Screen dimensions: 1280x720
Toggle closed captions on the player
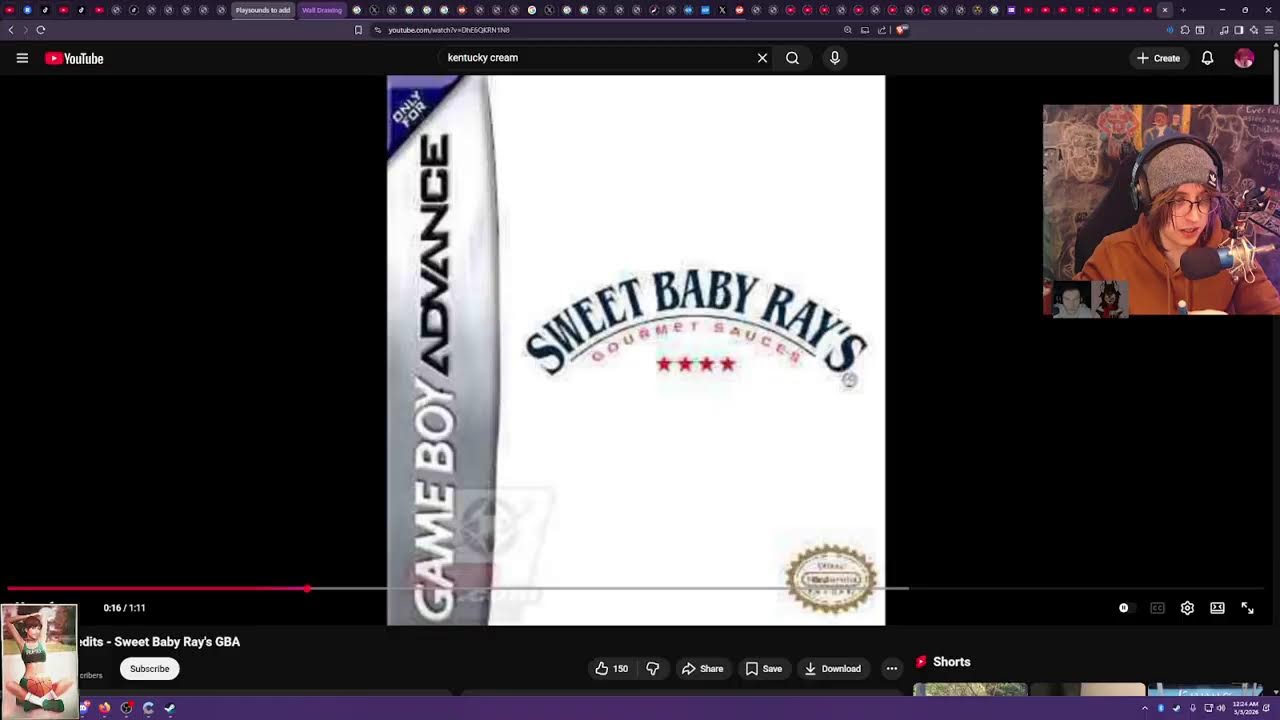tap(1157, 608)
